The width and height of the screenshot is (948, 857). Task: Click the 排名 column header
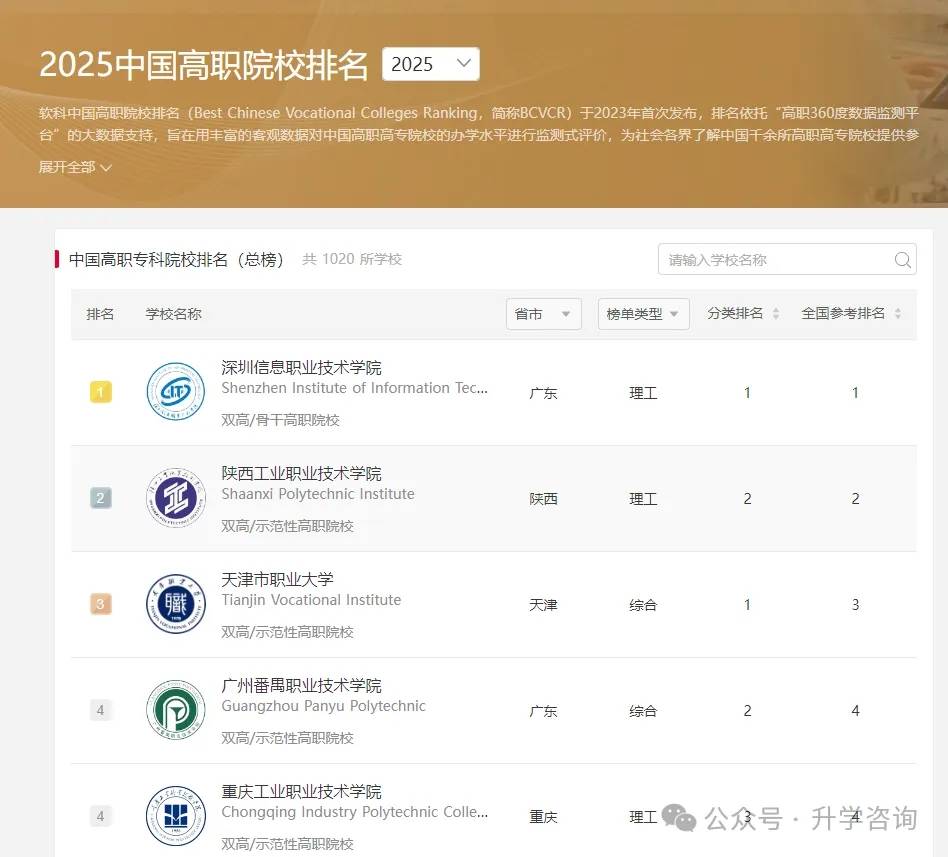pos(100,314)
